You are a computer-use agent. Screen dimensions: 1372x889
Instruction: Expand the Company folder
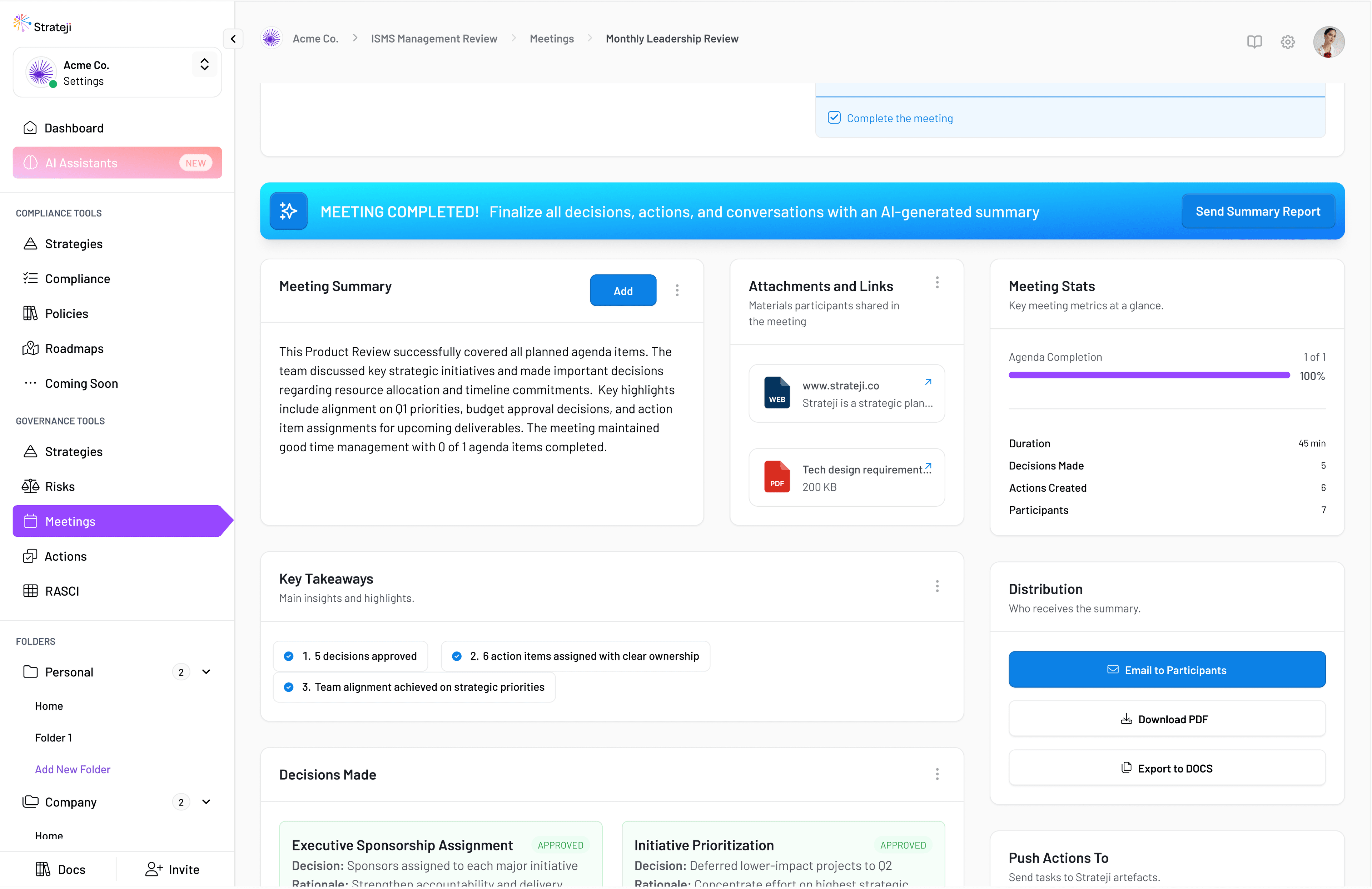coord(207,802)
